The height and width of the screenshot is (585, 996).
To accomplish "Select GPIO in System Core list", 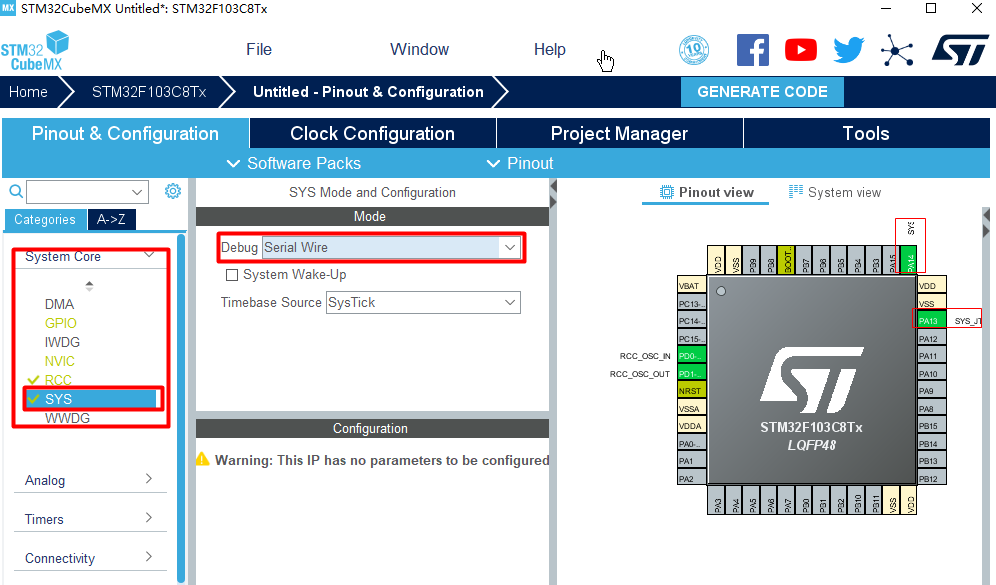I will 60,323.
